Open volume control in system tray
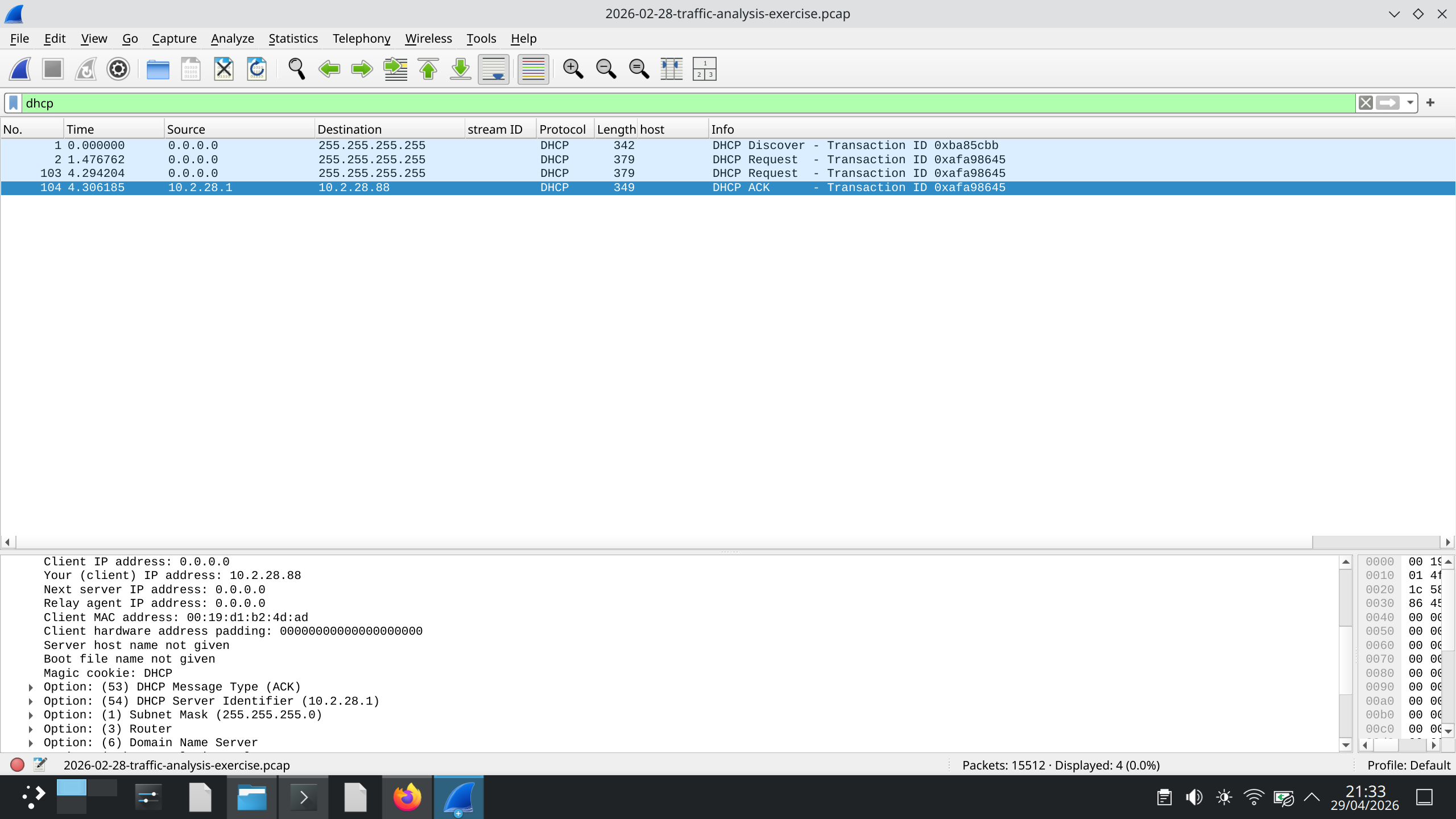Screen dimensions: 1456x819 pyautogui.click(x=1194, y=797)
